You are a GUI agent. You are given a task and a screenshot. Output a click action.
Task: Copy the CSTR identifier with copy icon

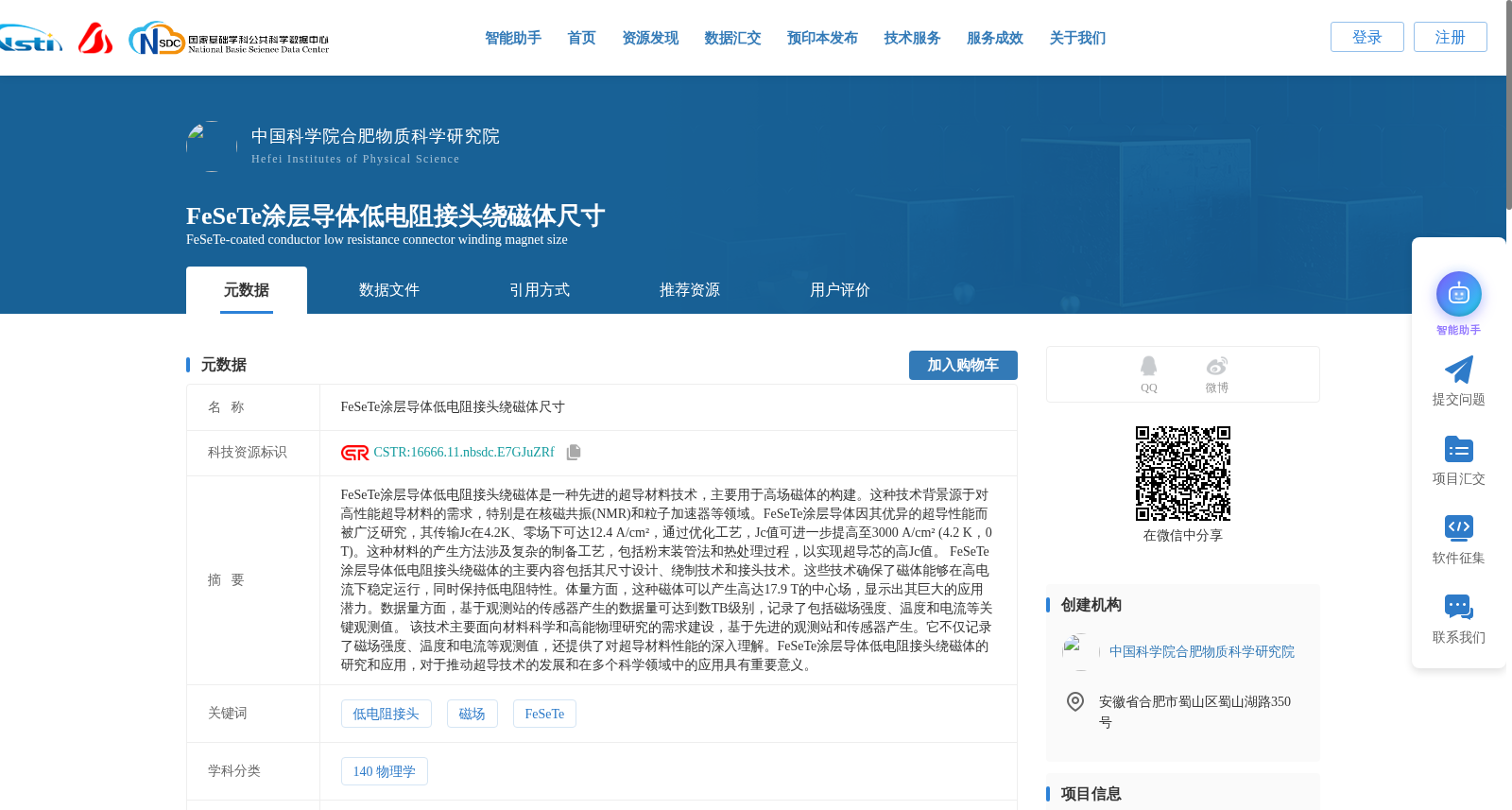[x=573, y=453]
